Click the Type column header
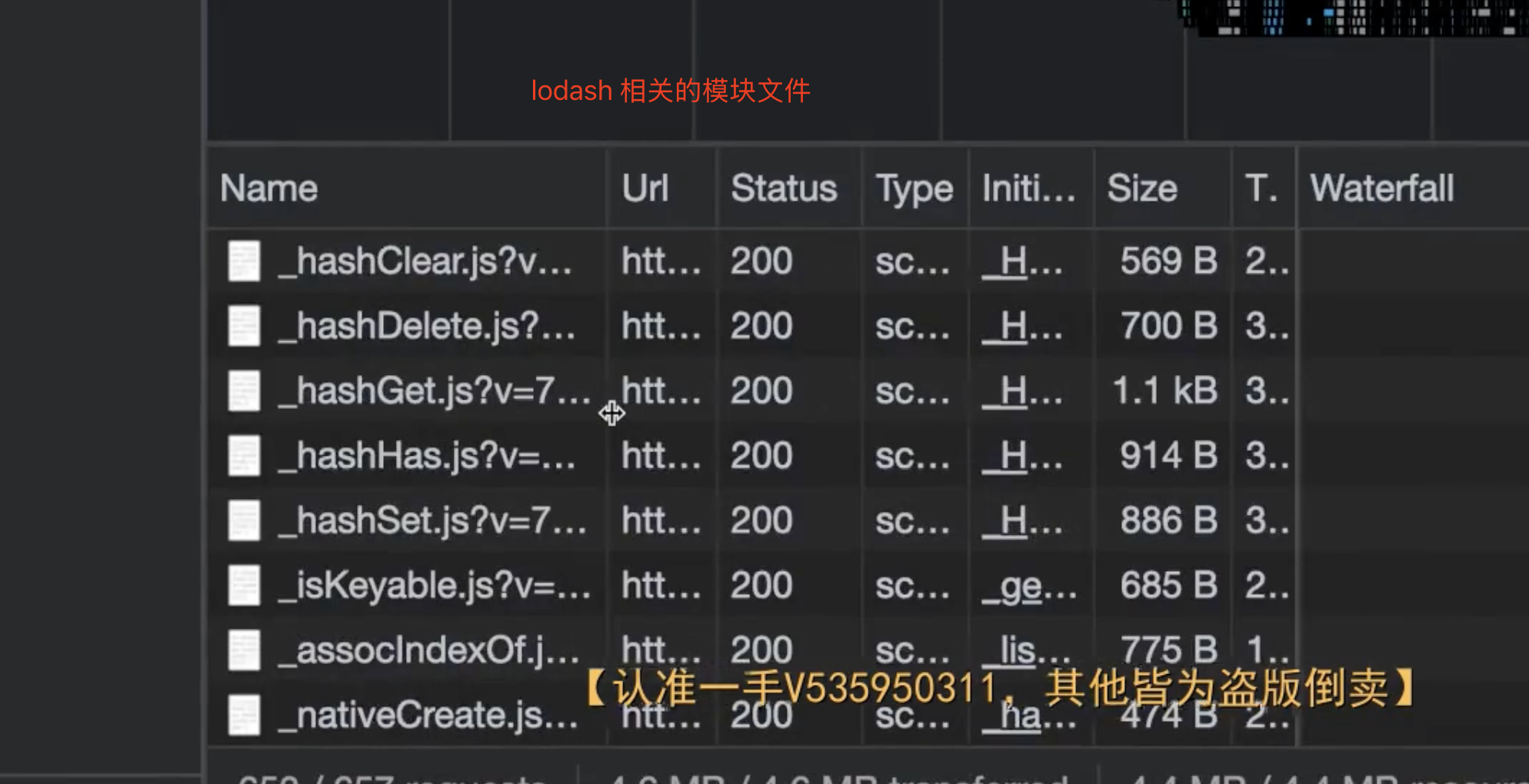Image resolution: width=1529 pixels, height=784 pixels. point(913,188)
